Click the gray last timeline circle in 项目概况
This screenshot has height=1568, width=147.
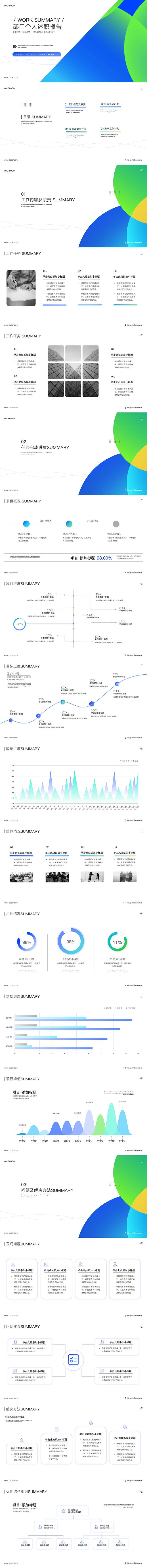(x=116, y=523)
